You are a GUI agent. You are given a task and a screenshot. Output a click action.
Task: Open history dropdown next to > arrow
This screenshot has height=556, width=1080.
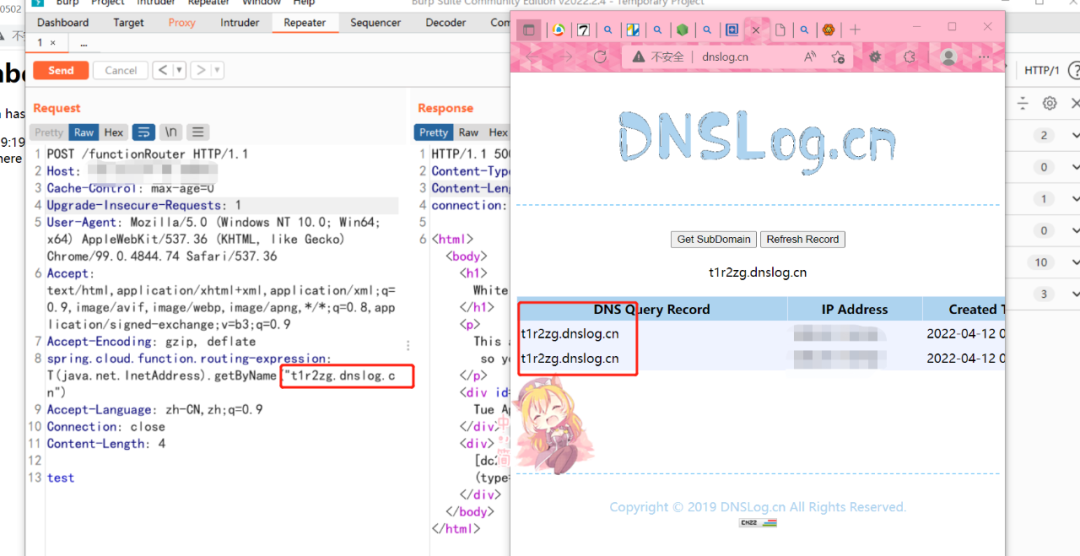217,70
